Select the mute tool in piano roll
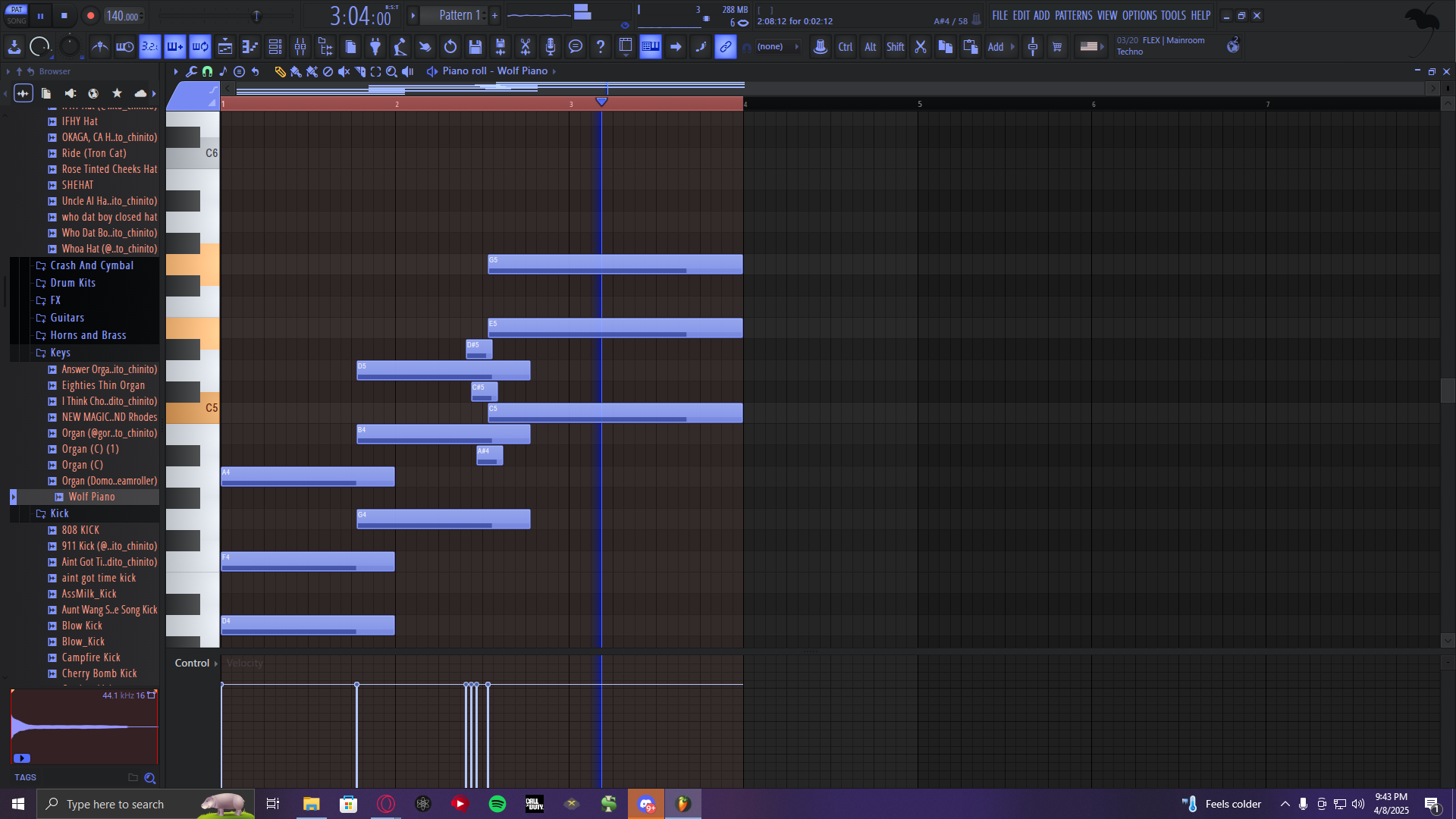Image resolution: width=1456 pixels, height=819 pixels. pos(344,71)
